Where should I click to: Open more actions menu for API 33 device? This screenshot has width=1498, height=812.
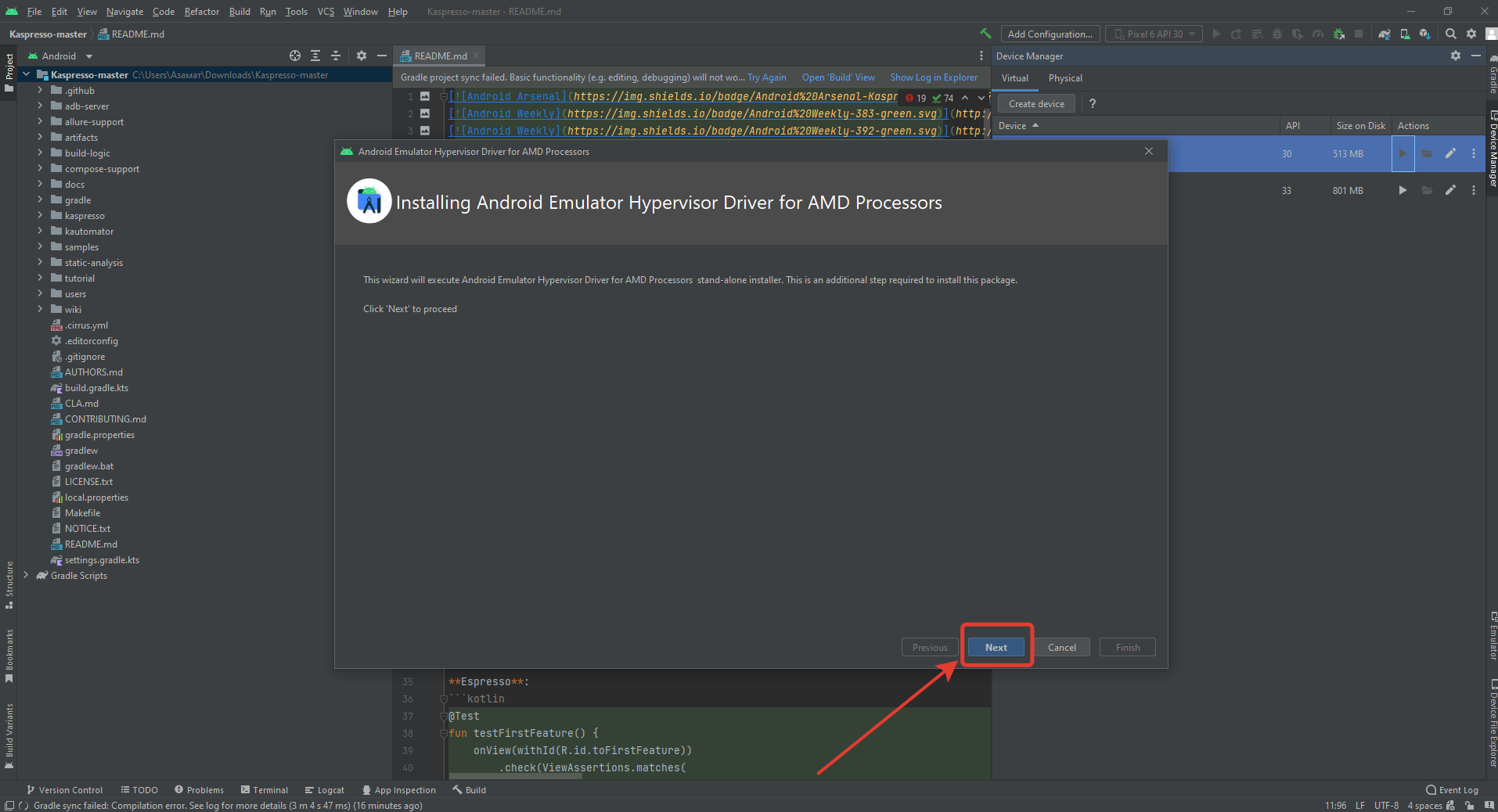pos(1474,190)
